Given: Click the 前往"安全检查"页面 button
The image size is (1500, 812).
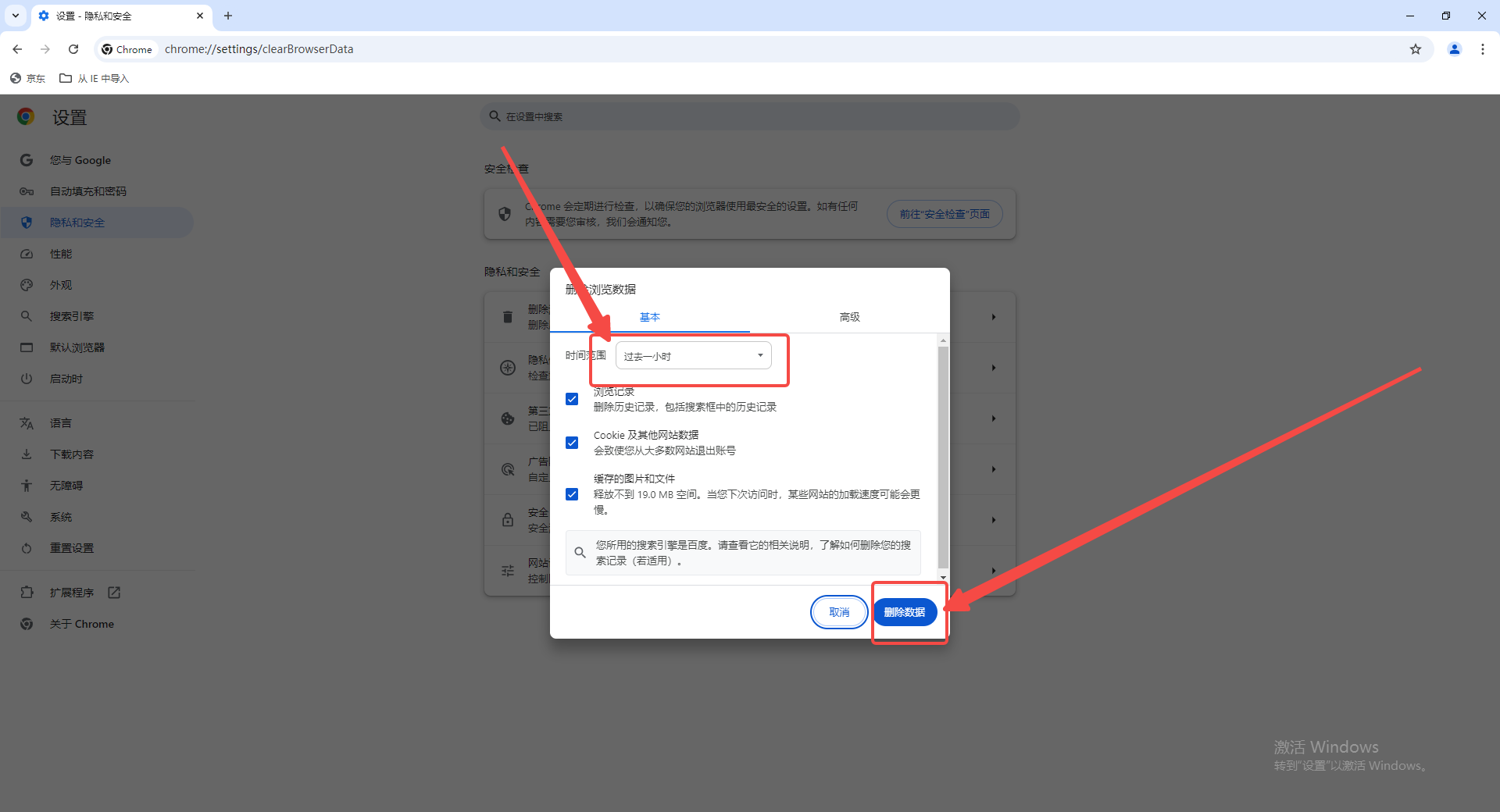Looking at the screenshot, I should click(945, 214).
